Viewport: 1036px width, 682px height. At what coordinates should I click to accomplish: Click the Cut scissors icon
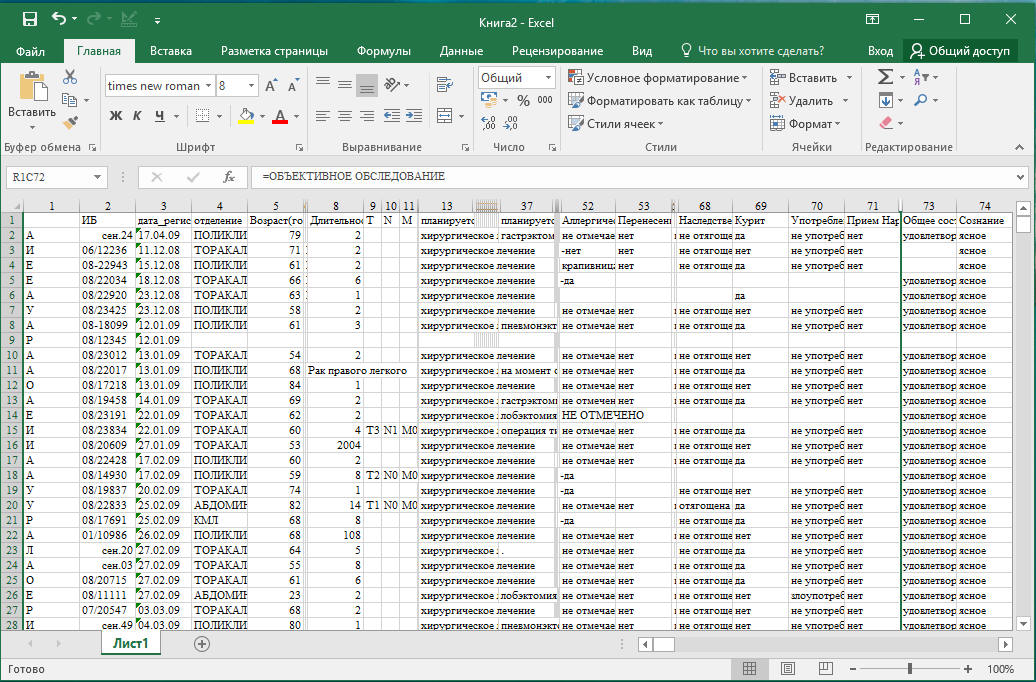pos(70,77)
